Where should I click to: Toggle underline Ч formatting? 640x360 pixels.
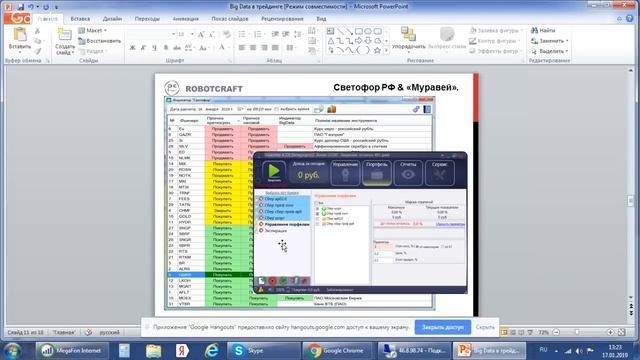coord(154,48)
